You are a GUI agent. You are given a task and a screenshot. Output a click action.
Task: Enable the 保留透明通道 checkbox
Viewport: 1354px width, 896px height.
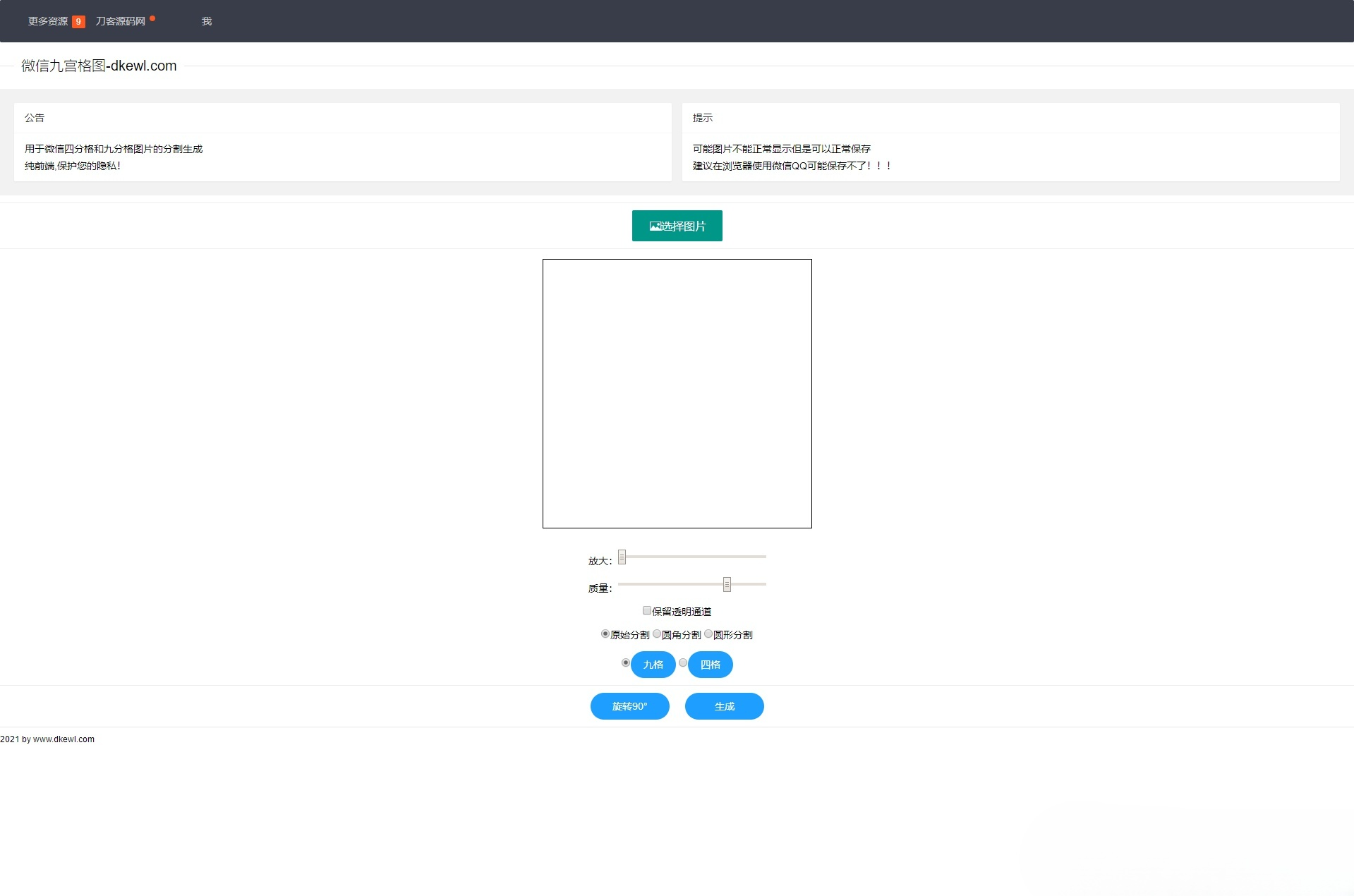click(646, 610)
